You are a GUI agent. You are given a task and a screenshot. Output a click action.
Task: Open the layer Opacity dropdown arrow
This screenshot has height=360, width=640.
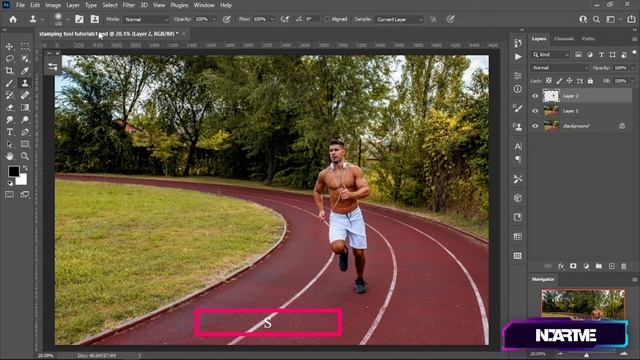633,68
